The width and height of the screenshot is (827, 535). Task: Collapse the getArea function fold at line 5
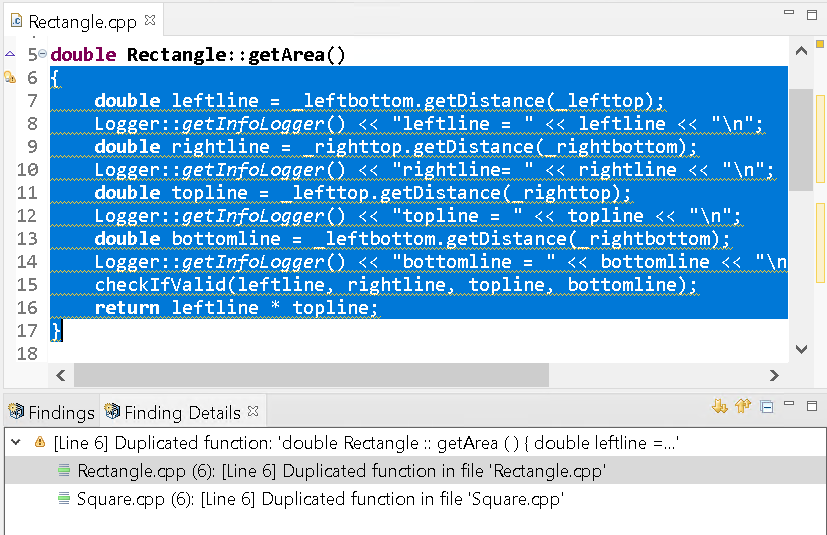pos(42,53)
